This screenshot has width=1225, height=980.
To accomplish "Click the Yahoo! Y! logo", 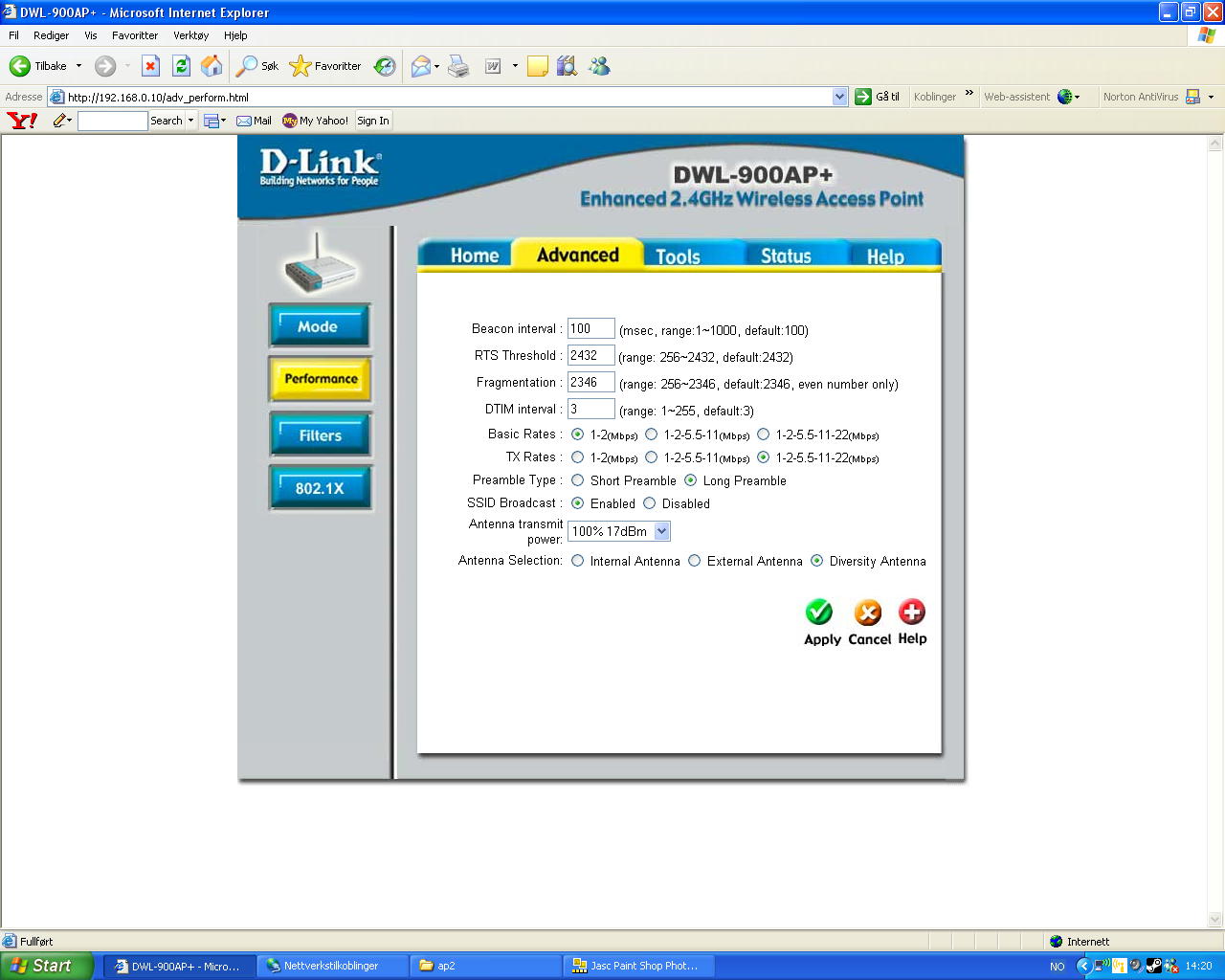I will coord(22,121).
